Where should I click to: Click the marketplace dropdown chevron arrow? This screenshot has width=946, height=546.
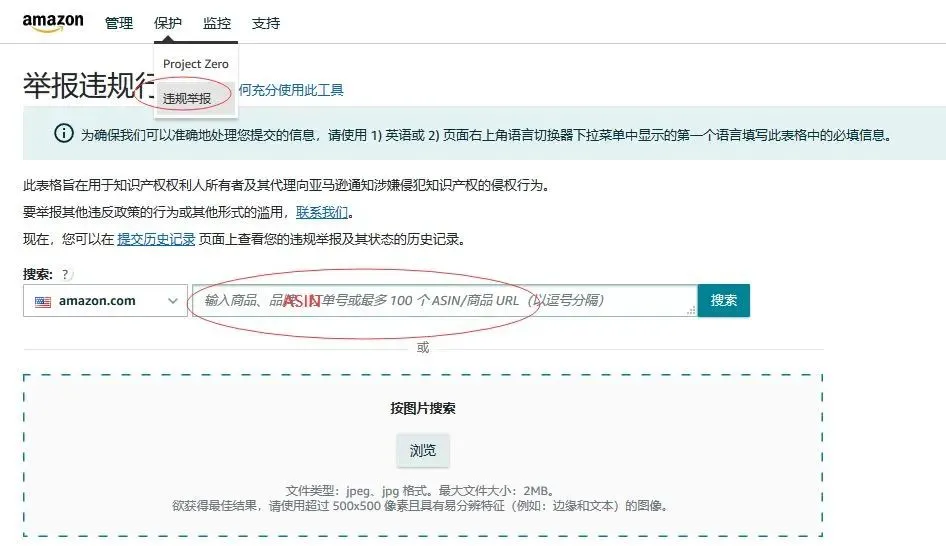click(x=173, y=300)
